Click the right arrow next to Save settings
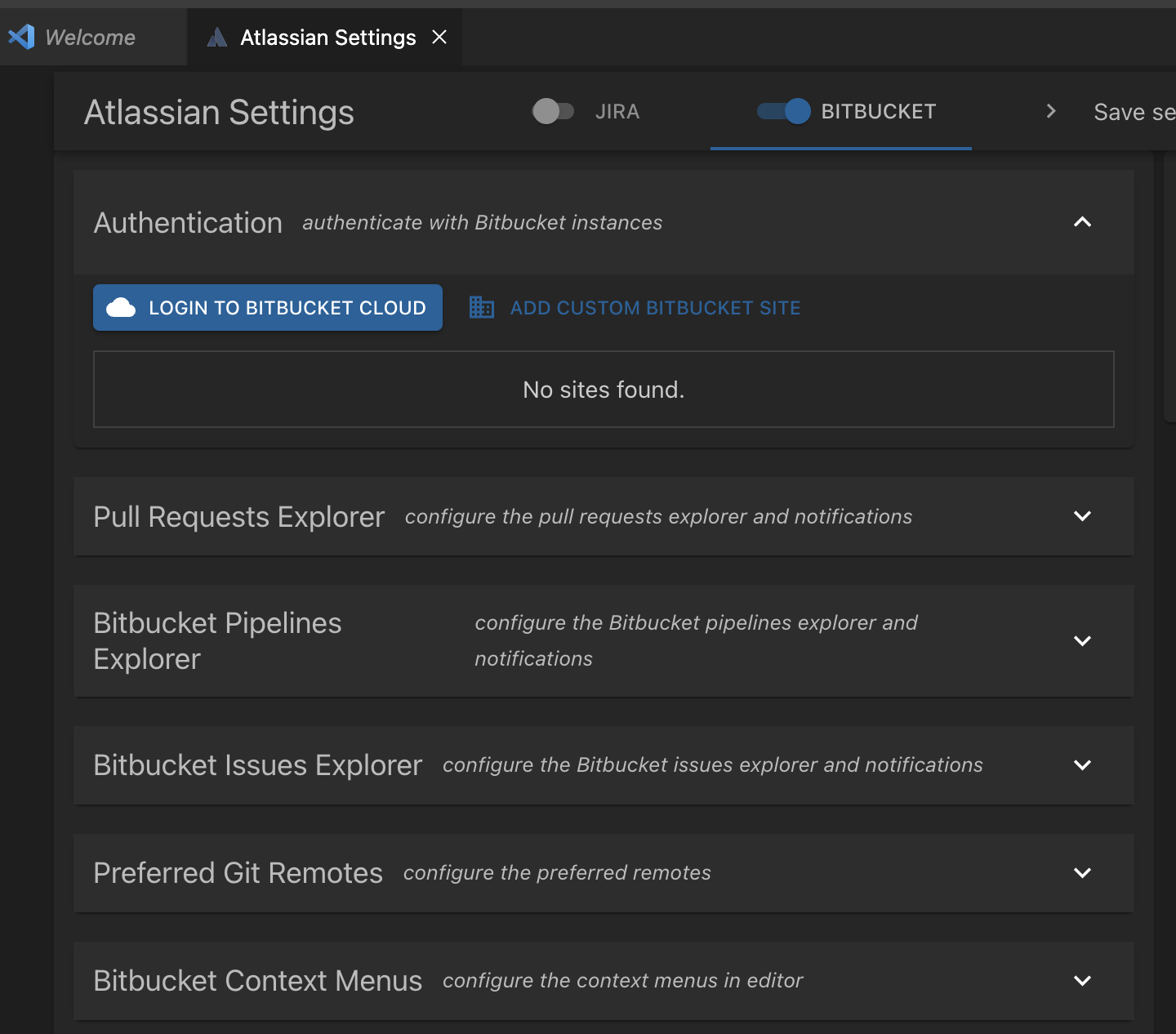 (1051, 111)
